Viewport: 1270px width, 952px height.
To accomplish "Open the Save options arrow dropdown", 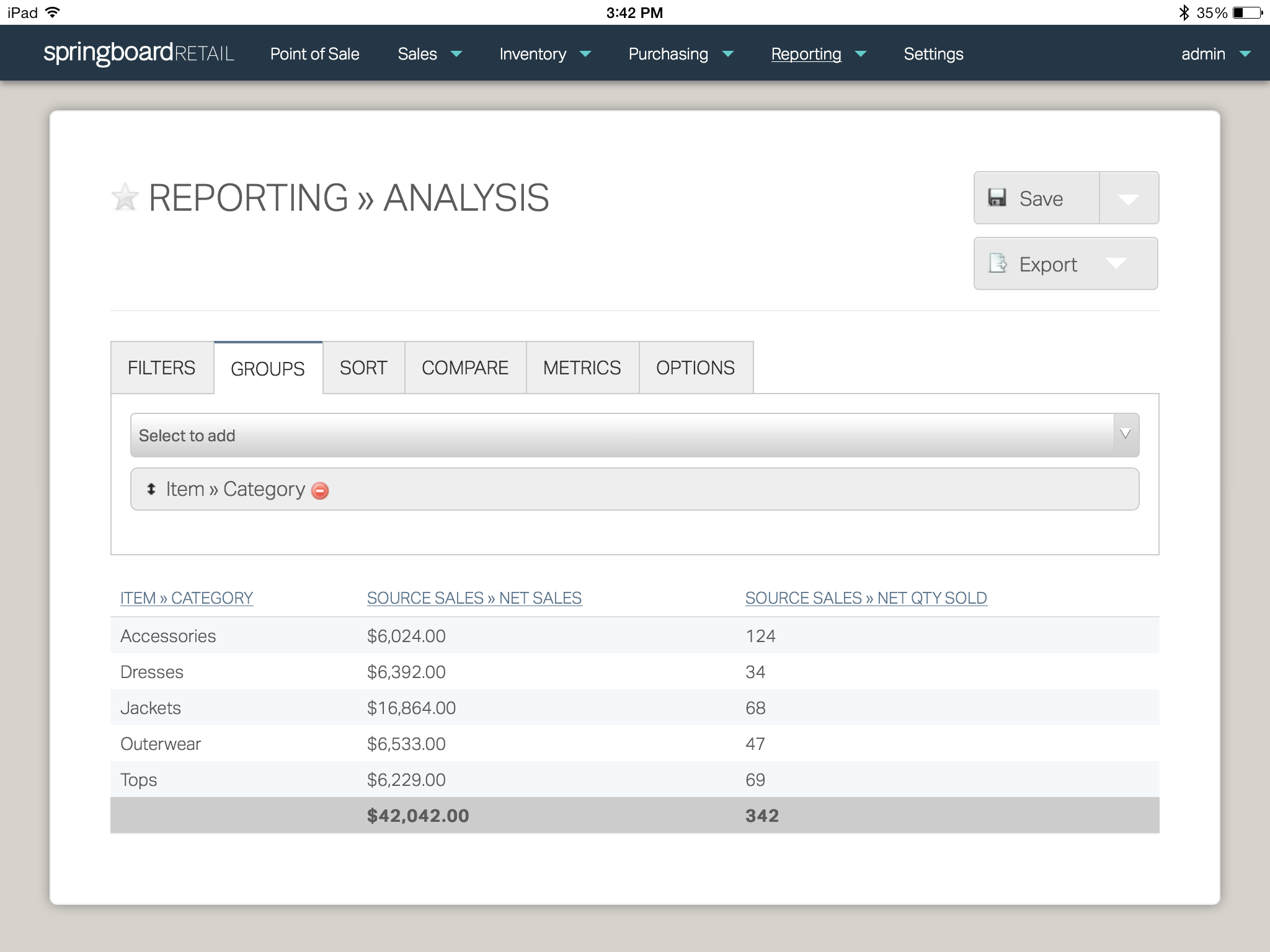I will click(1128, 198).
